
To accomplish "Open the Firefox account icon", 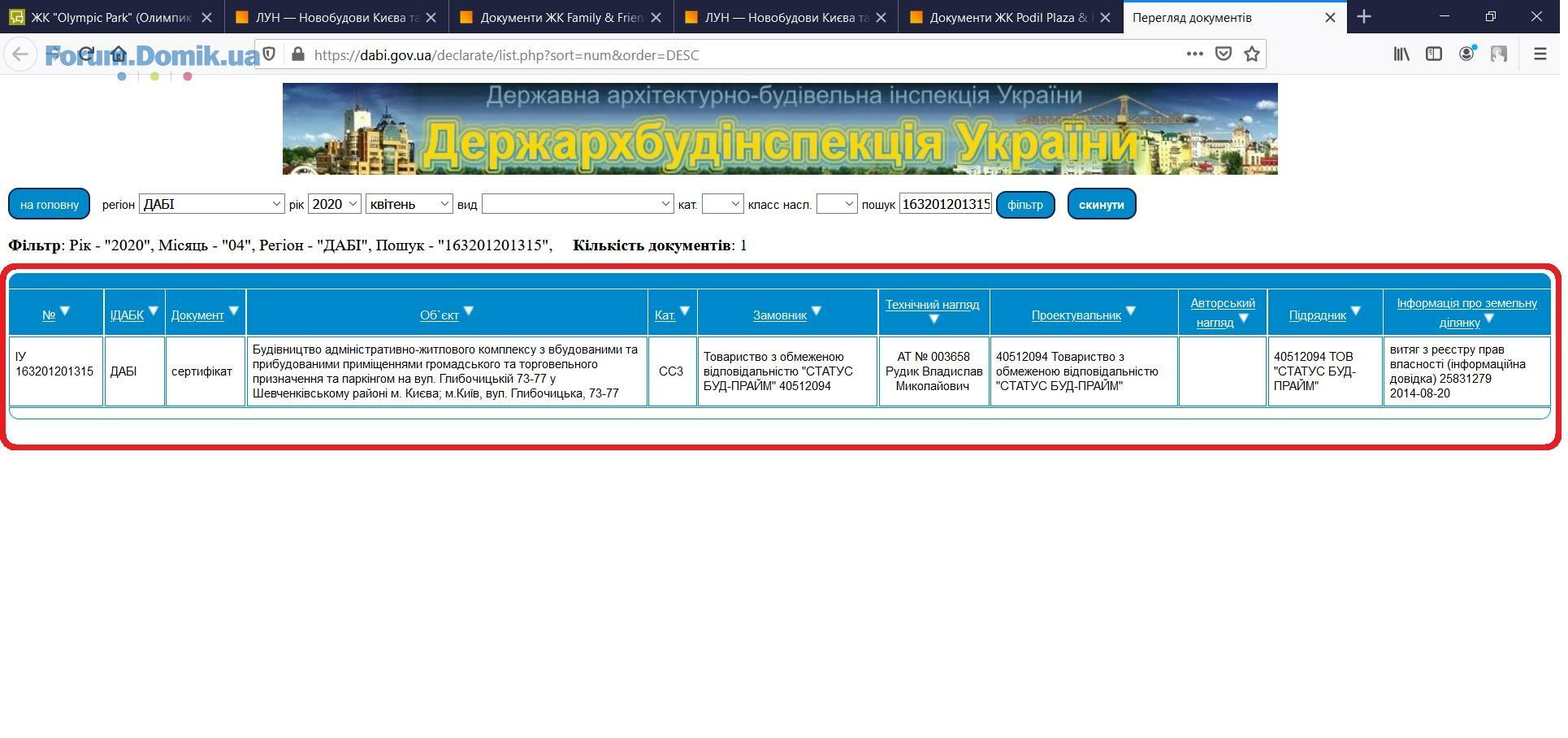I will pos(1466,54).
